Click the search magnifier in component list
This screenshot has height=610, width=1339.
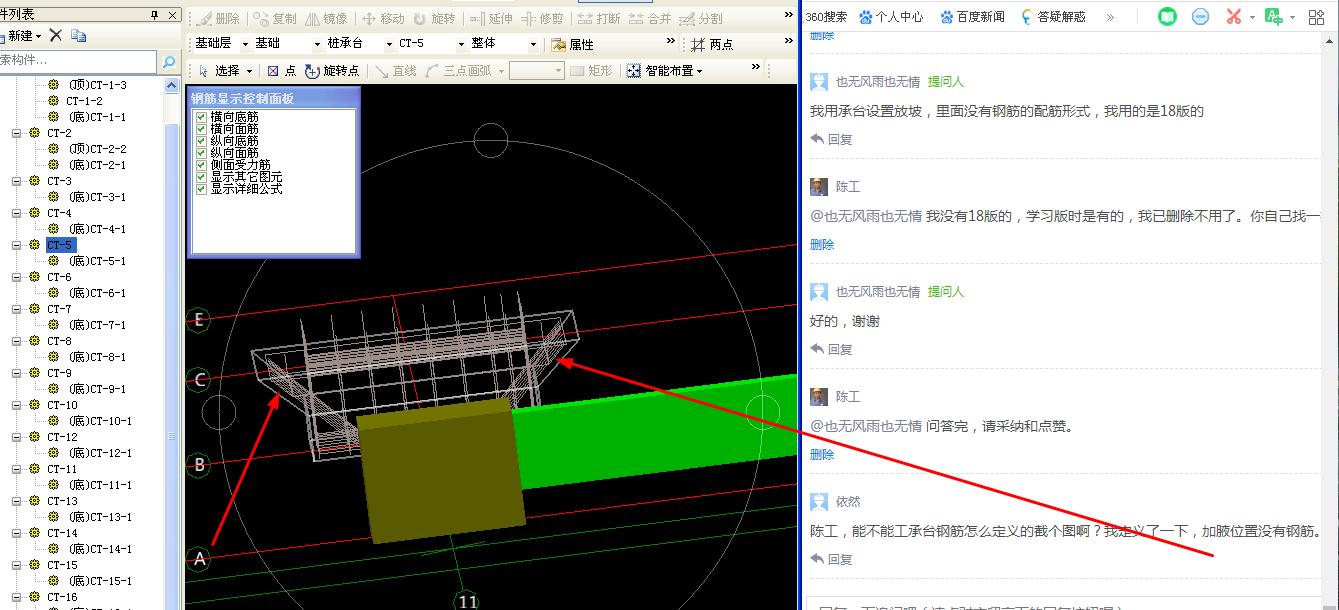coord(169,62)
